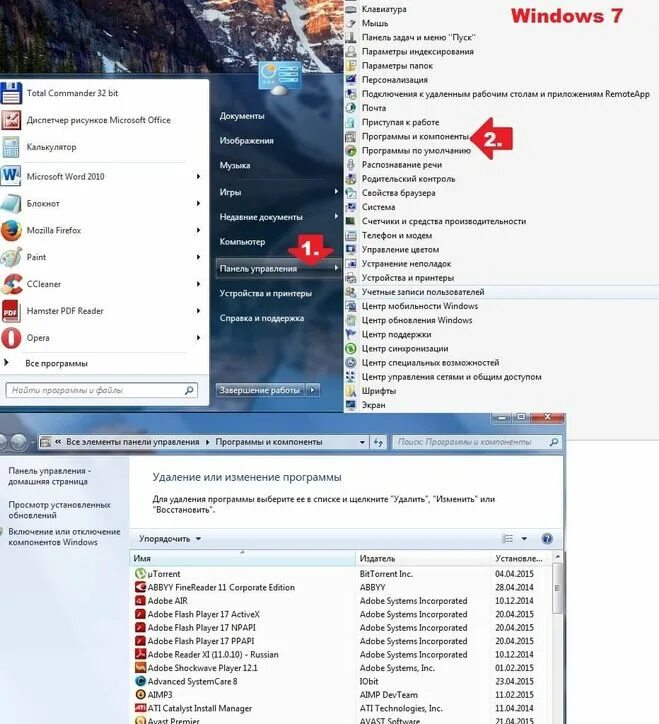Screen dimensions: 659x724
Task: Click the µTorrent program icon
Action: (x=140, y=574)
